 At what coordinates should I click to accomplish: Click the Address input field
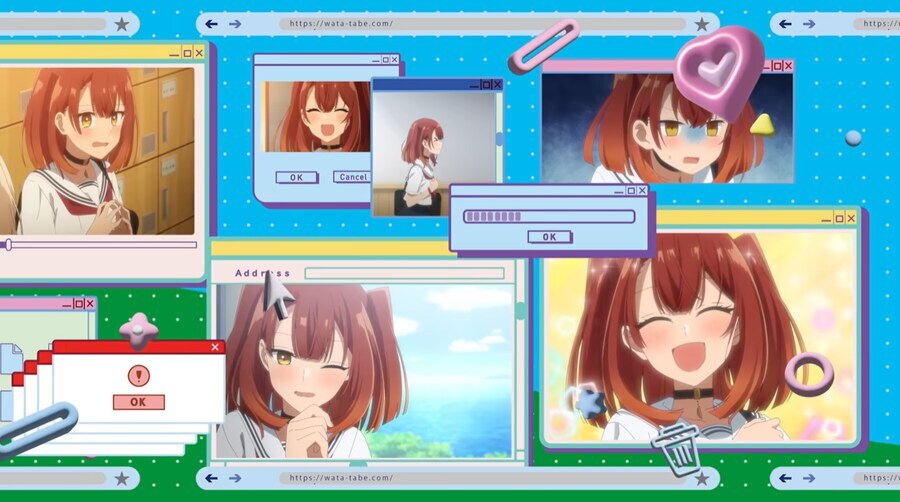click(x=405, y=273)
